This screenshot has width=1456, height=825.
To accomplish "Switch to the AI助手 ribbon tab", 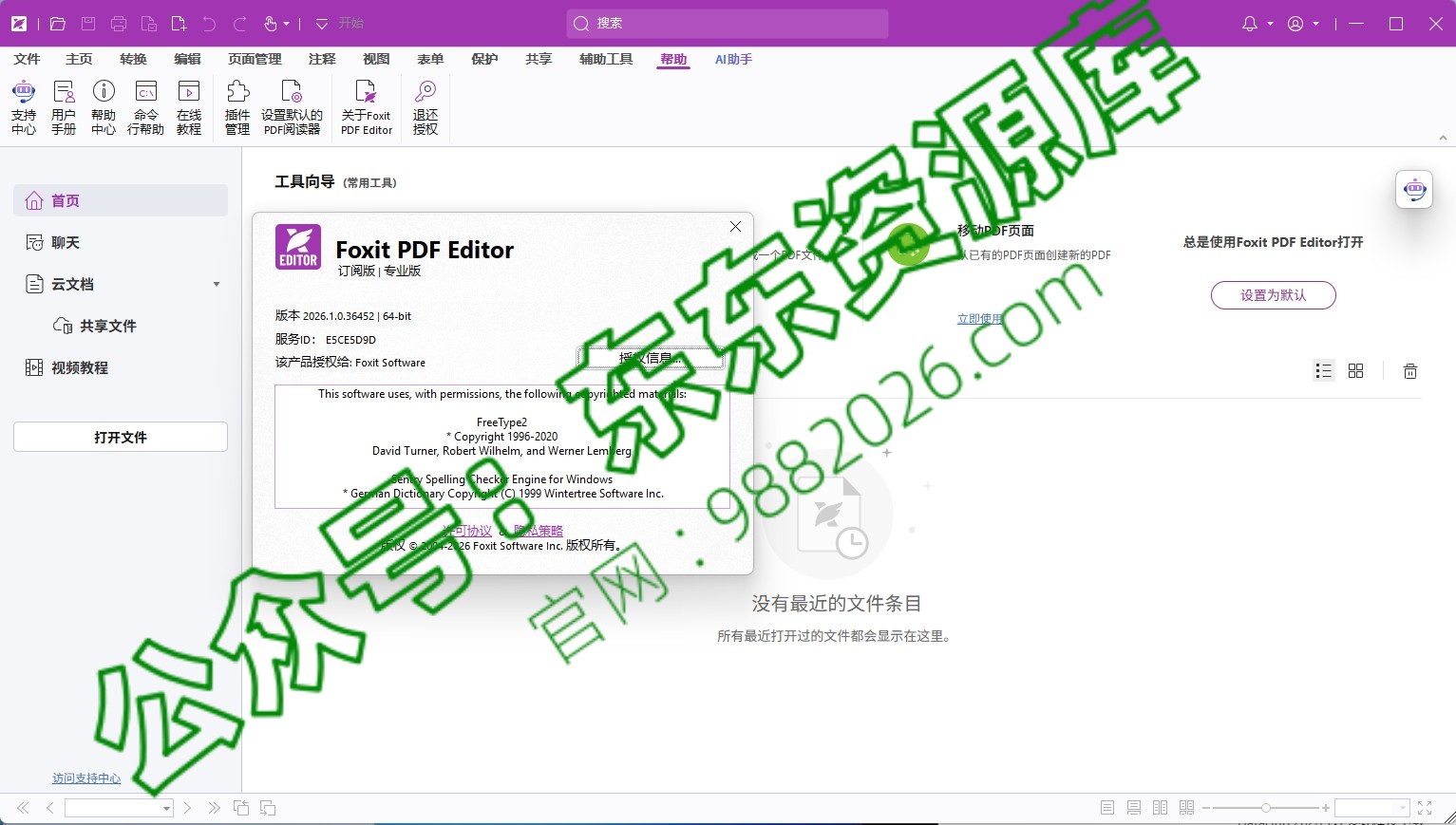I will (x=732, y=59).
